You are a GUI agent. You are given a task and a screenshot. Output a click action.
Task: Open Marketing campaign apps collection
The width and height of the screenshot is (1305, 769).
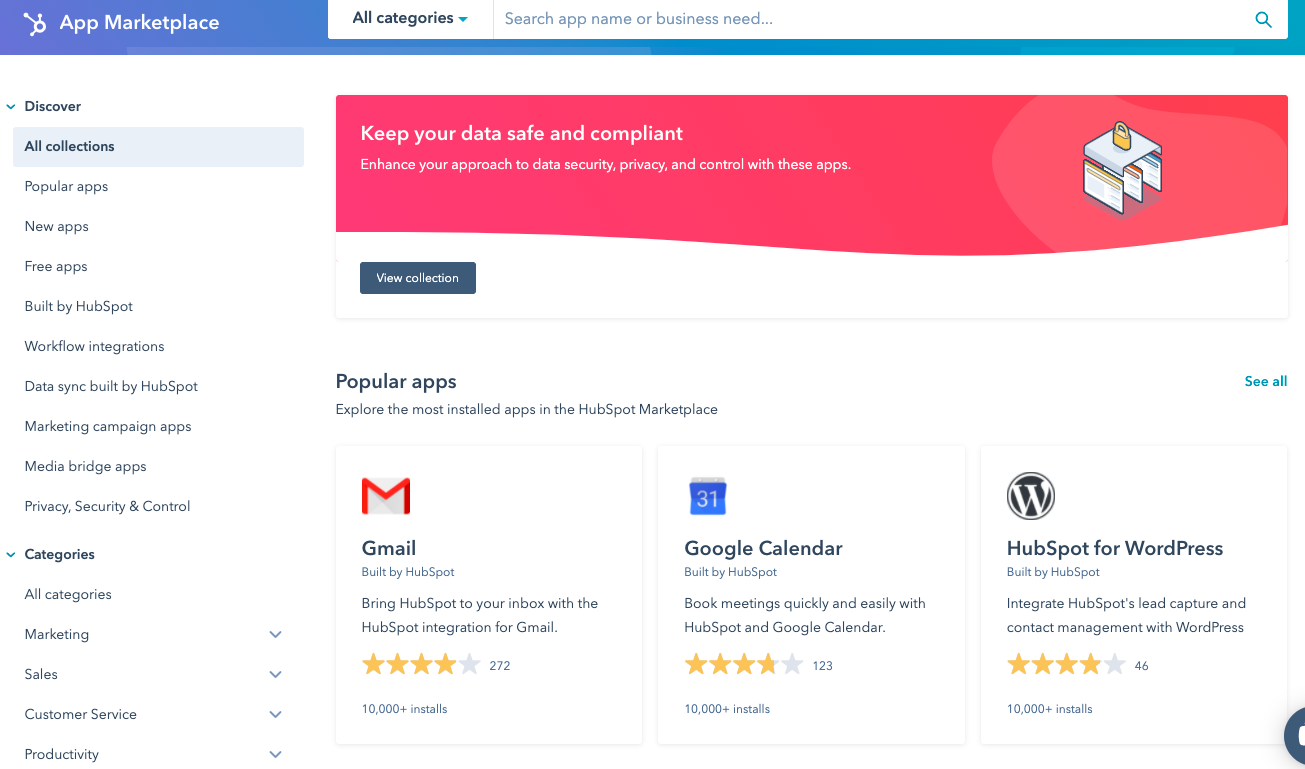click(108, 426)
